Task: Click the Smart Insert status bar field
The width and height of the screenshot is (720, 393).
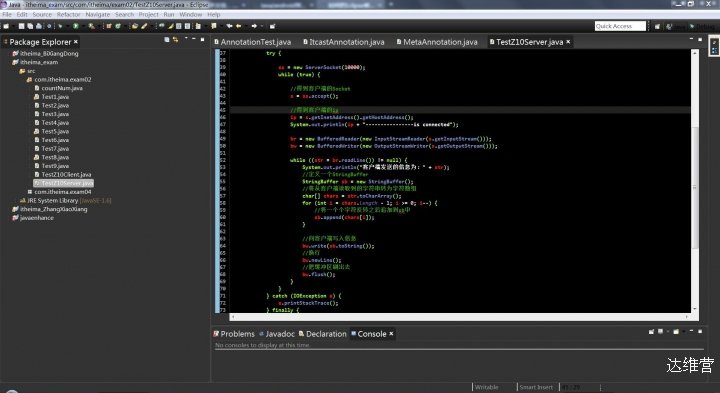Action: [536, 387]
